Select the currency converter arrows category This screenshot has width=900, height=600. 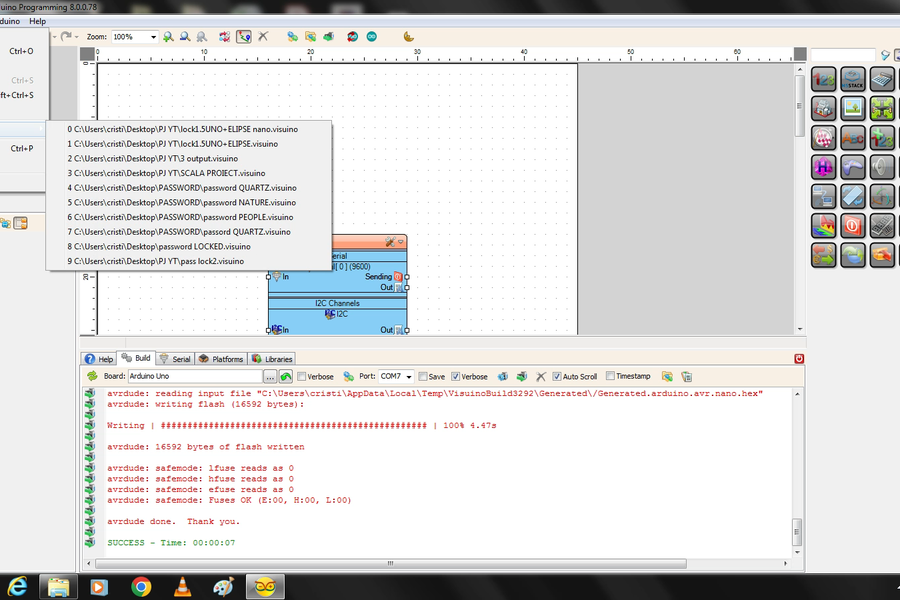click(x=823, y=255)
